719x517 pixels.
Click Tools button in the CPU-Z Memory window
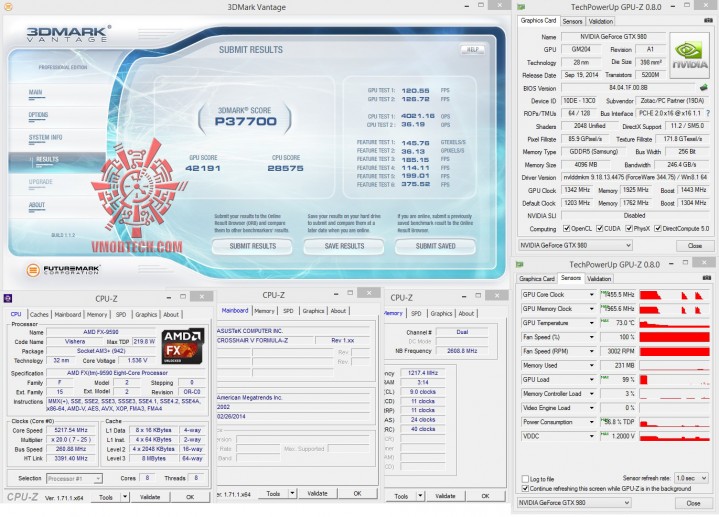coord(401,496)
